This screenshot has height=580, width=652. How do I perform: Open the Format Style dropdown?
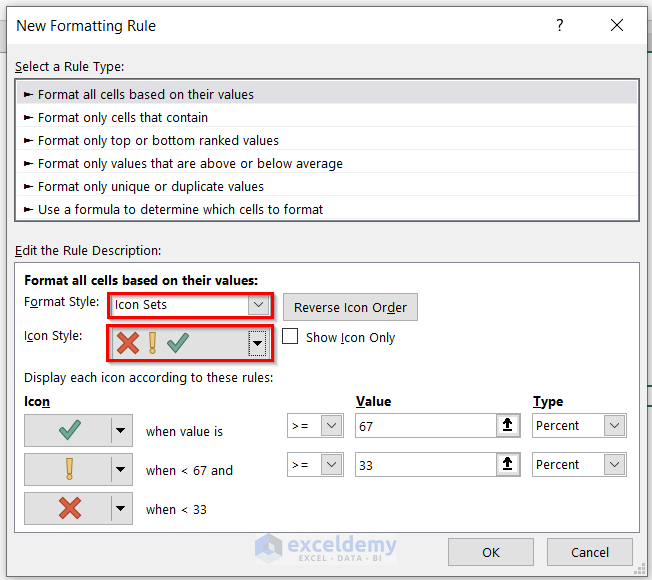[x=259, y=304]
